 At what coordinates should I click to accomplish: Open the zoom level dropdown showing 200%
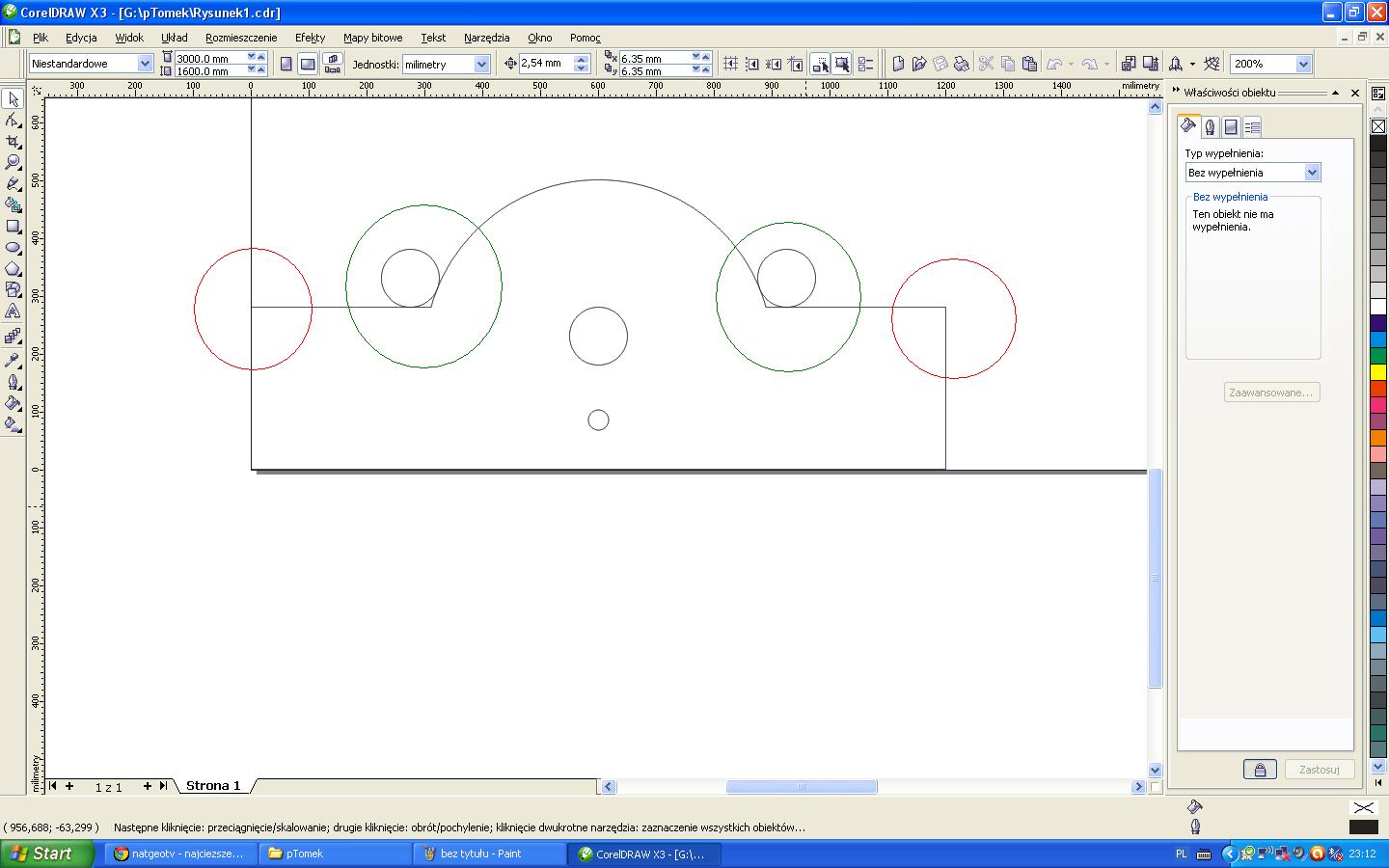tap(1303, 64)
